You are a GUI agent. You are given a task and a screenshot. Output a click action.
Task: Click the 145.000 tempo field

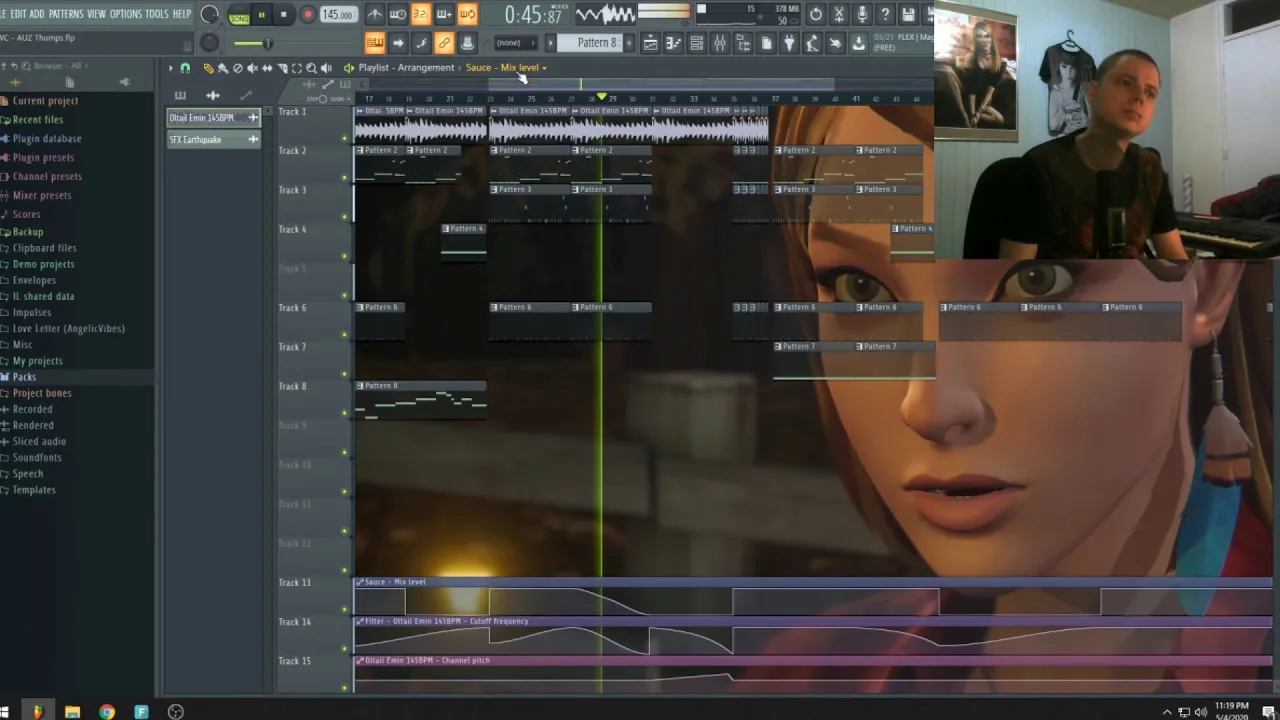click(339, 15)
